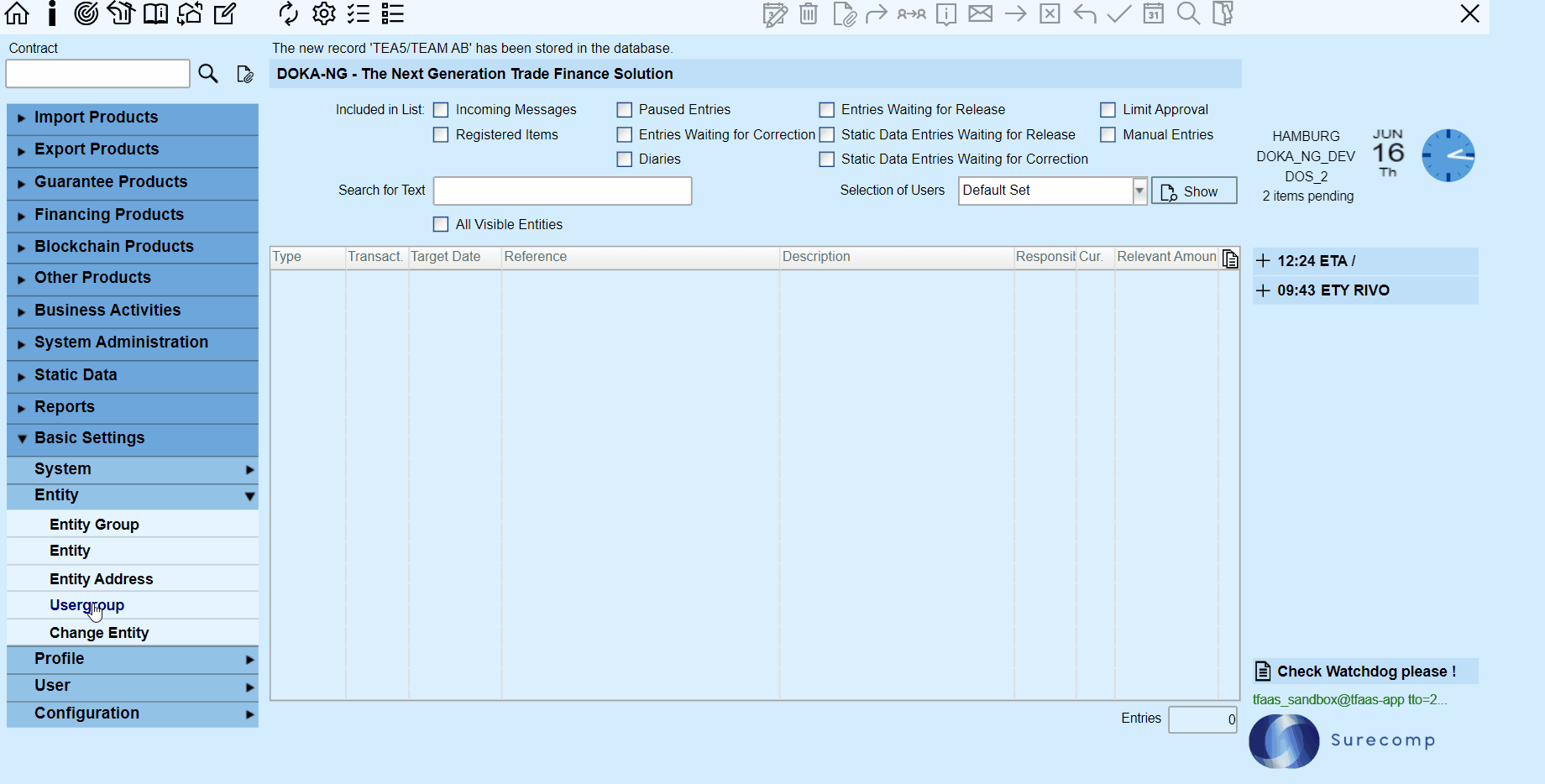Click the reassign person-to-person icon
Screen dimensions: 1545x784
911,14
